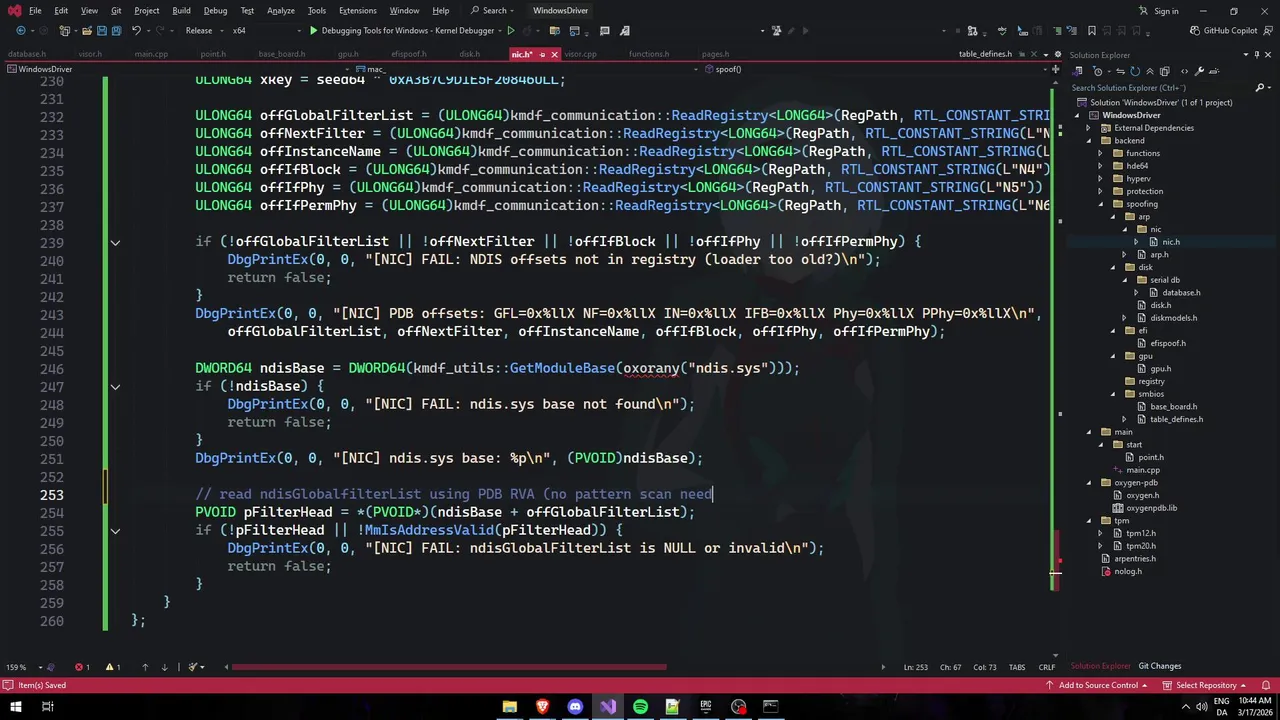Collapse the backend folder in Solution Explorer
The width and height of the screenshot is (1280, 720).
tap(1089, 141)
